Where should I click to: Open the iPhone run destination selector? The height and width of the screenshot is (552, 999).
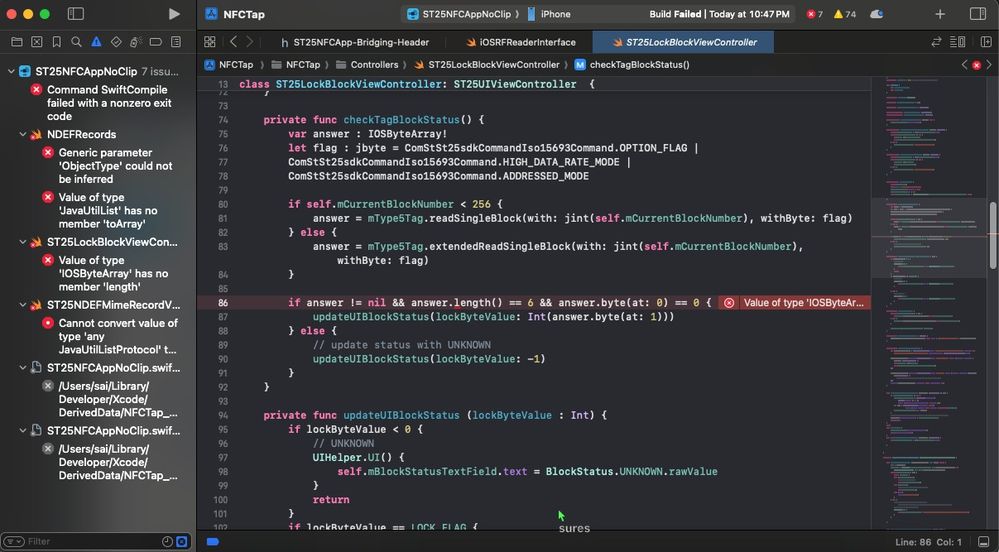[550, 14]
